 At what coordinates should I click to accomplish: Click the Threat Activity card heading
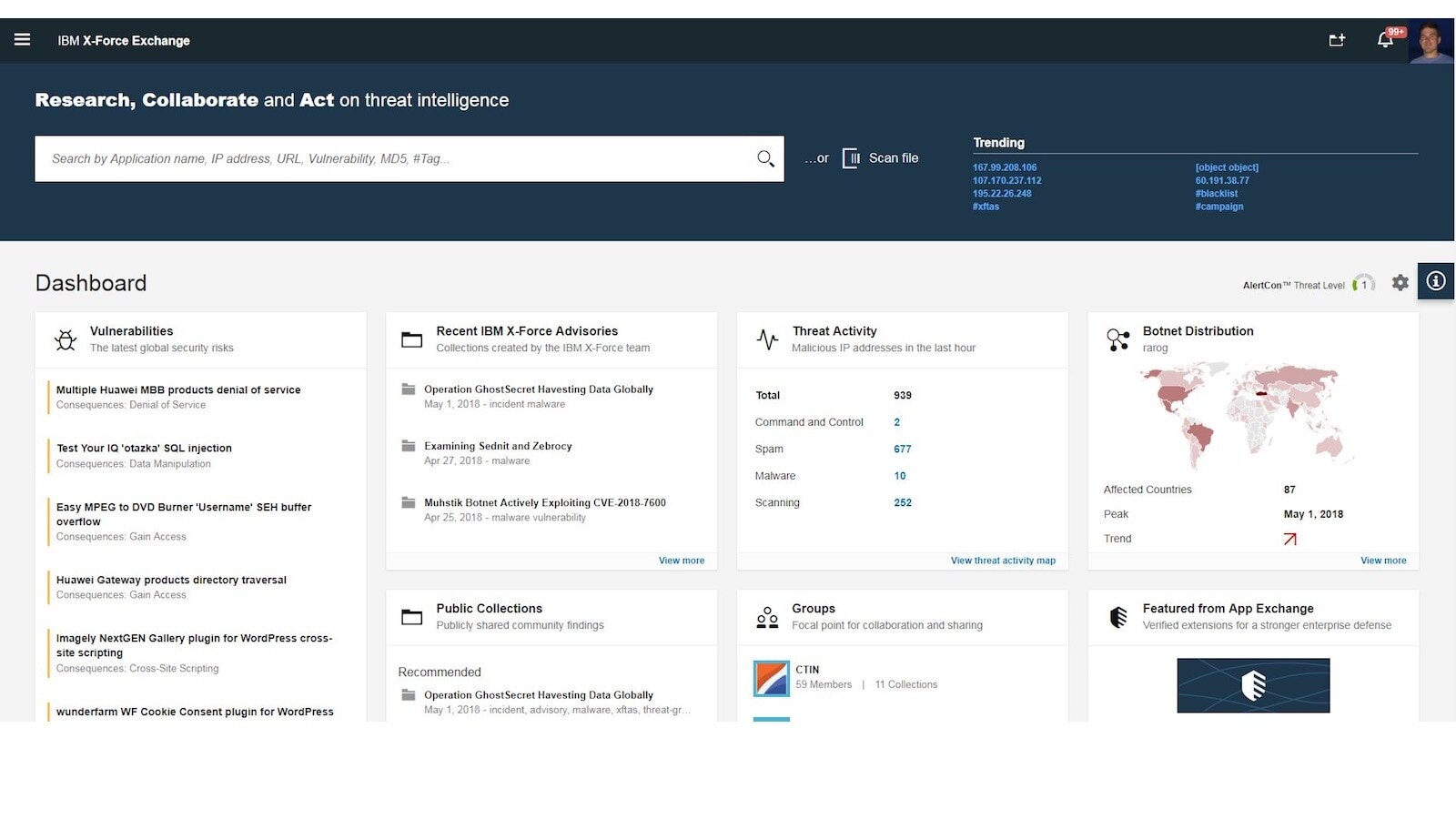pyautogui.click(x=834, y=331)
